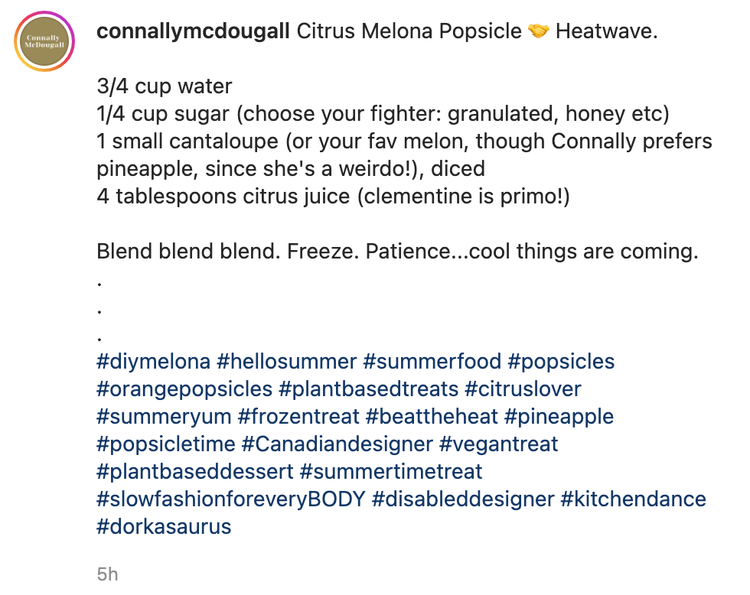Open the #vegantreat hashtag link
The width and height of the screenshot is (750, 595).
(499, 444)
